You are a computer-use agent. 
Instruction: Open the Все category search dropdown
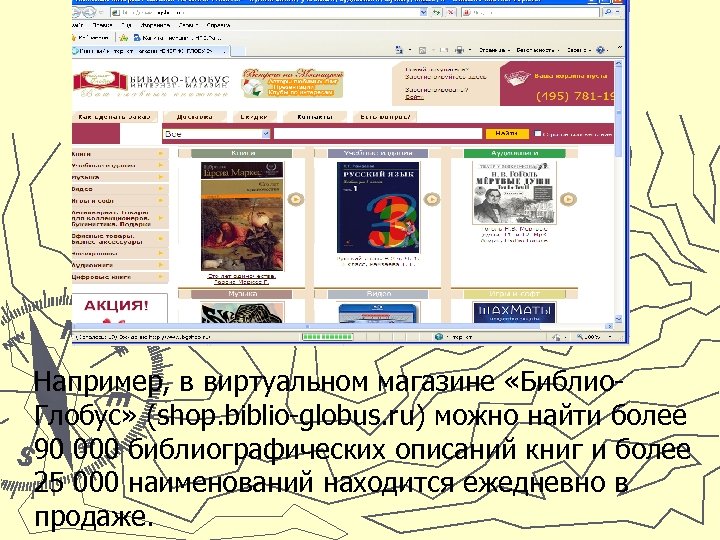(x=216, y=134)
